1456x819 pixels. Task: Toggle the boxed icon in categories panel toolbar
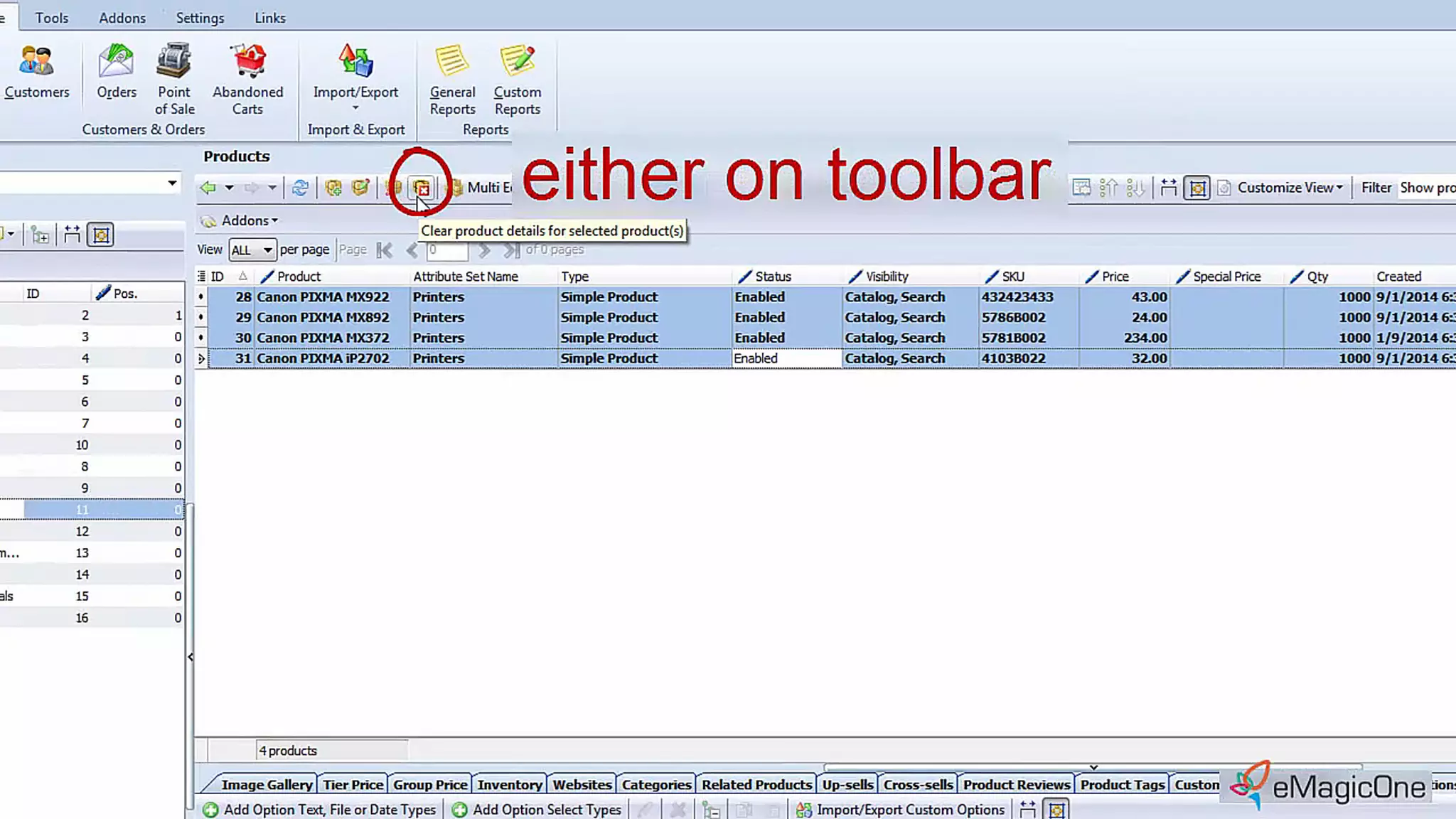(101, 235)
